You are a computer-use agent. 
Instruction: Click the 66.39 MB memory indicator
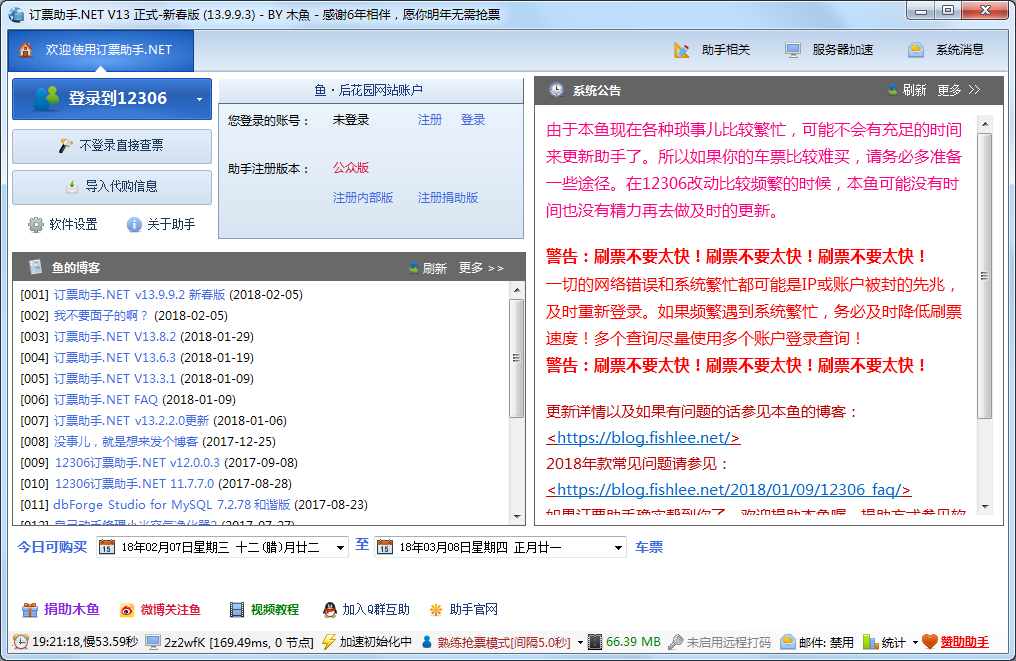[x=625, y=642]
